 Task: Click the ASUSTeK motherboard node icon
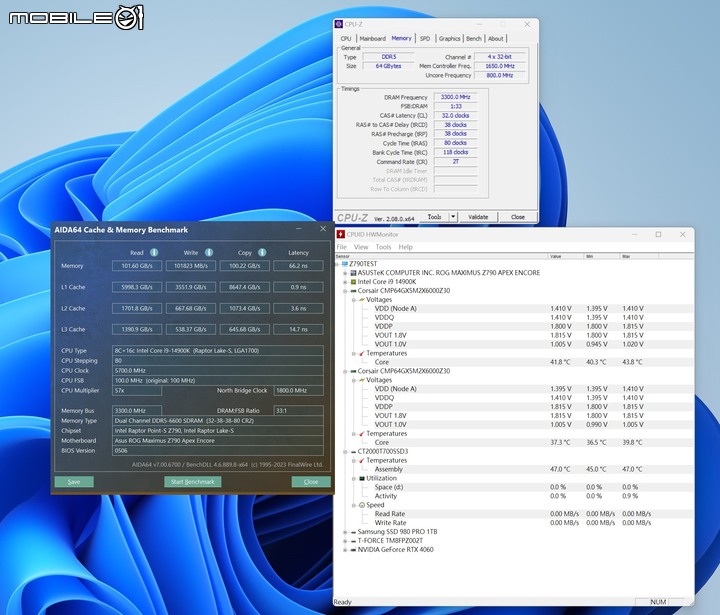click(353, 273)
